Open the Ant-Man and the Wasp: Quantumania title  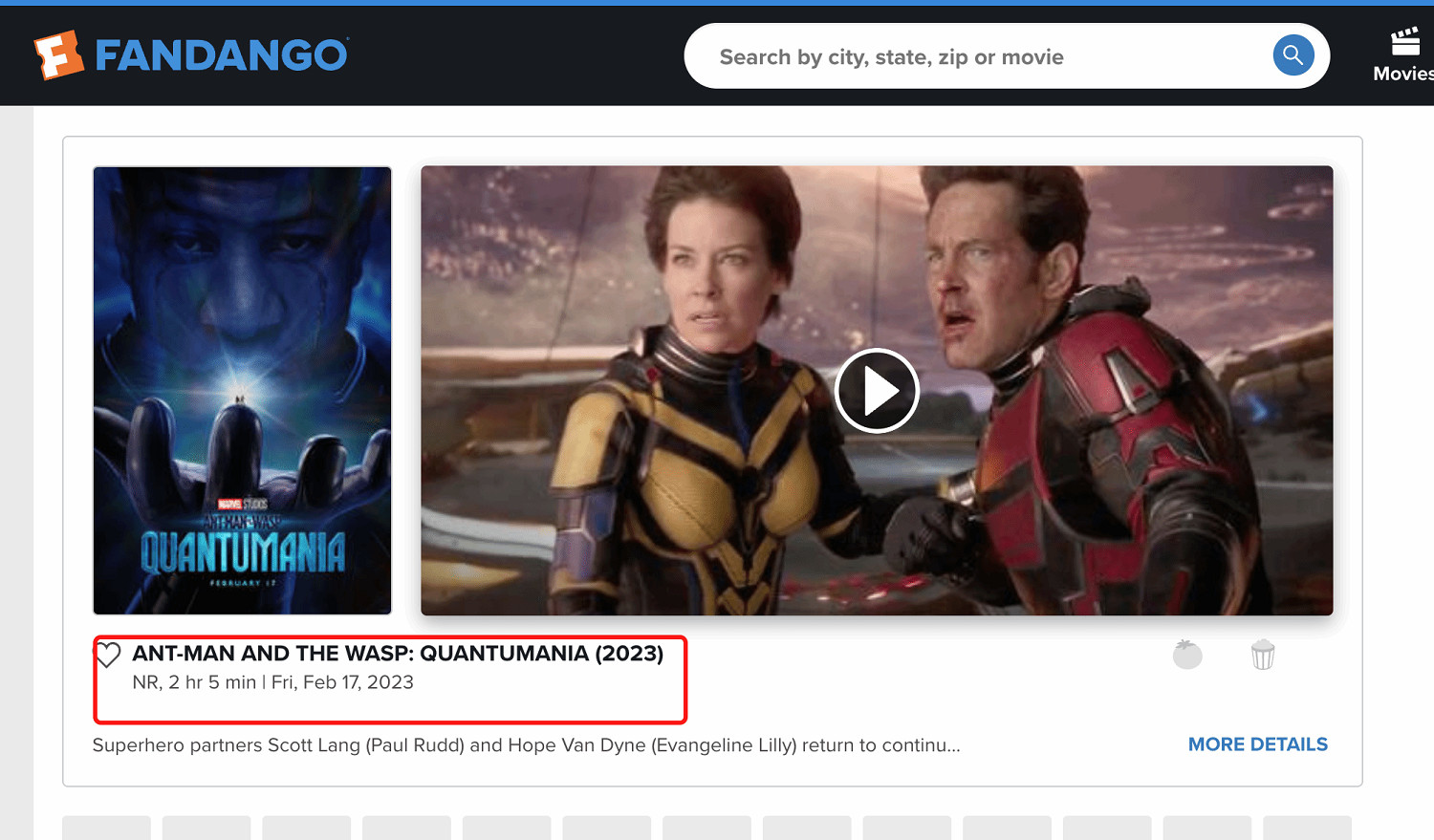(398, 654)
